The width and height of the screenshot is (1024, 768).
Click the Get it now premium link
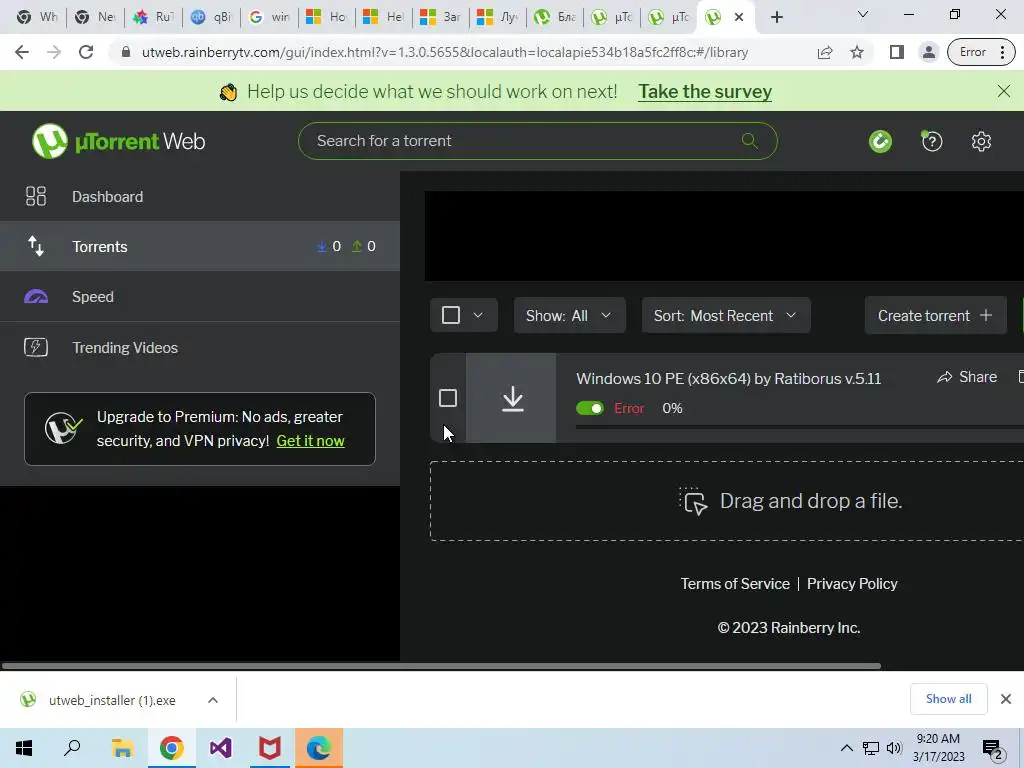(310, 441)
